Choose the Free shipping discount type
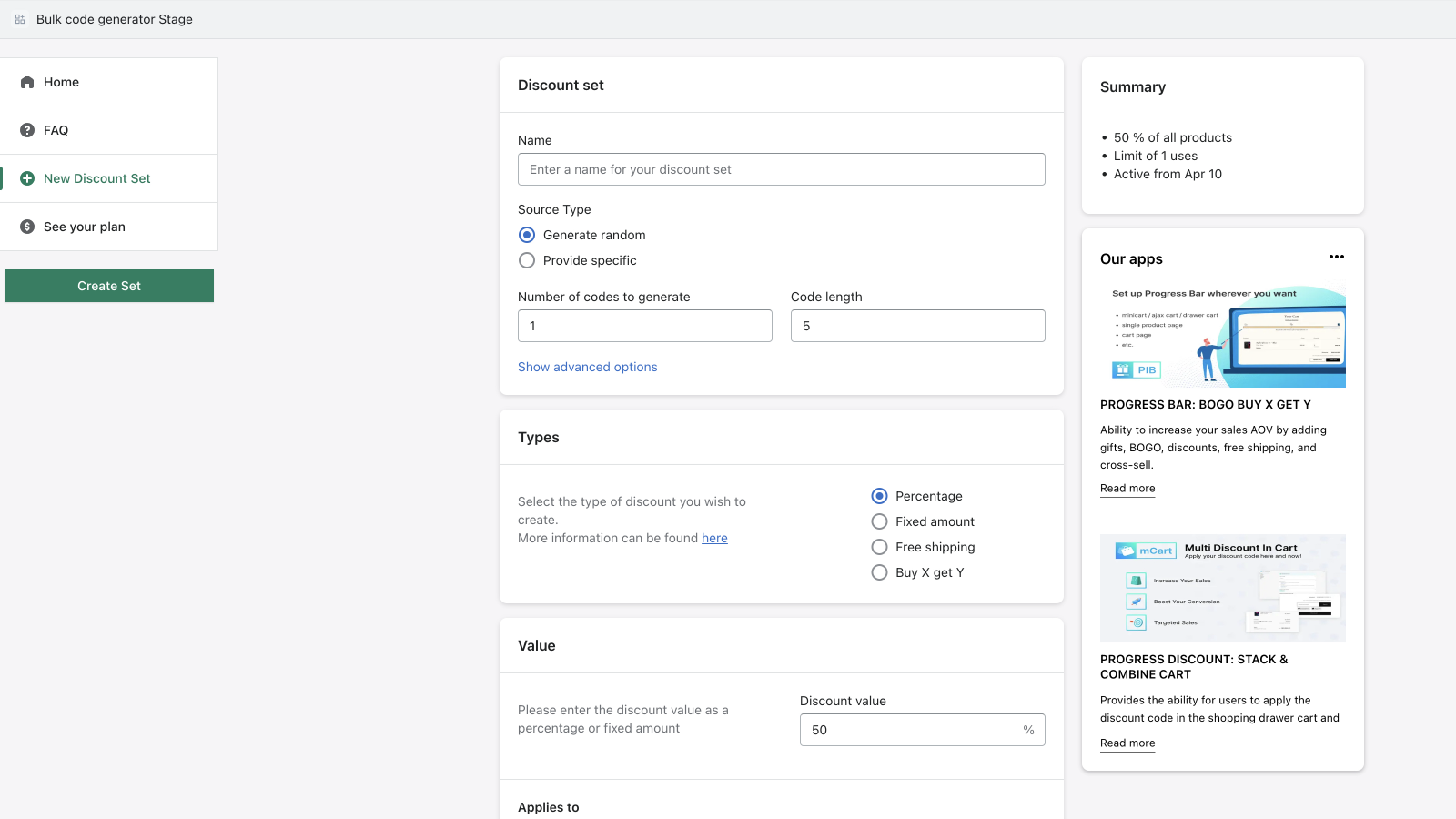Image resolution: width=1456 pixels, height=819 pixels. 879,547
